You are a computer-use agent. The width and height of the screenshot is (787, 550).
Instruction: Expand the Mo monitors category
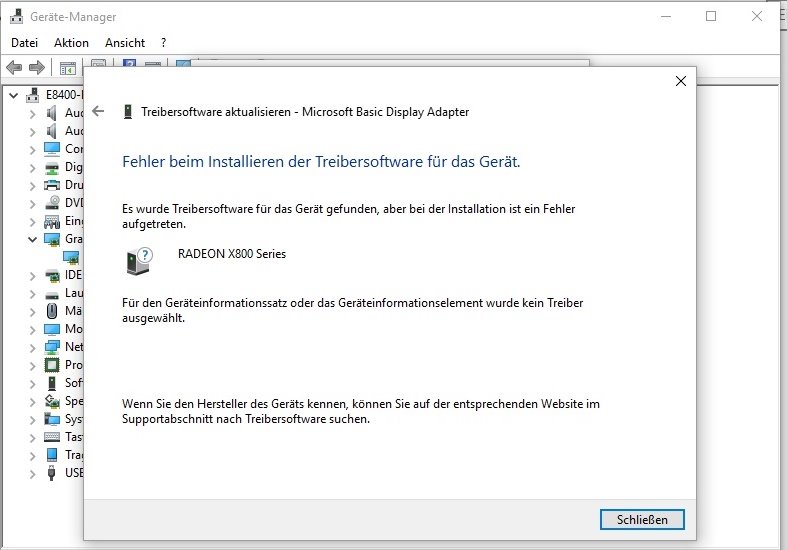(33, 331)
